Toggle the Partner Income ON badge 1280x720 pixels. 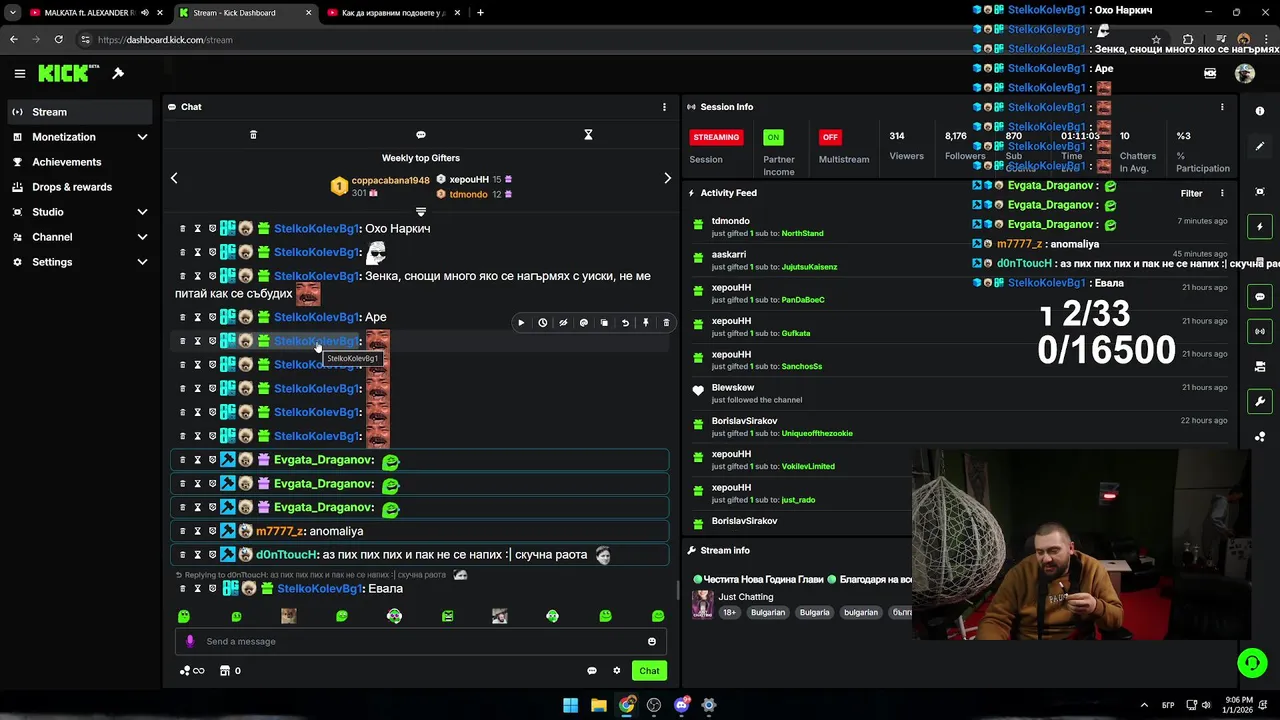click(x=773, y=137)
